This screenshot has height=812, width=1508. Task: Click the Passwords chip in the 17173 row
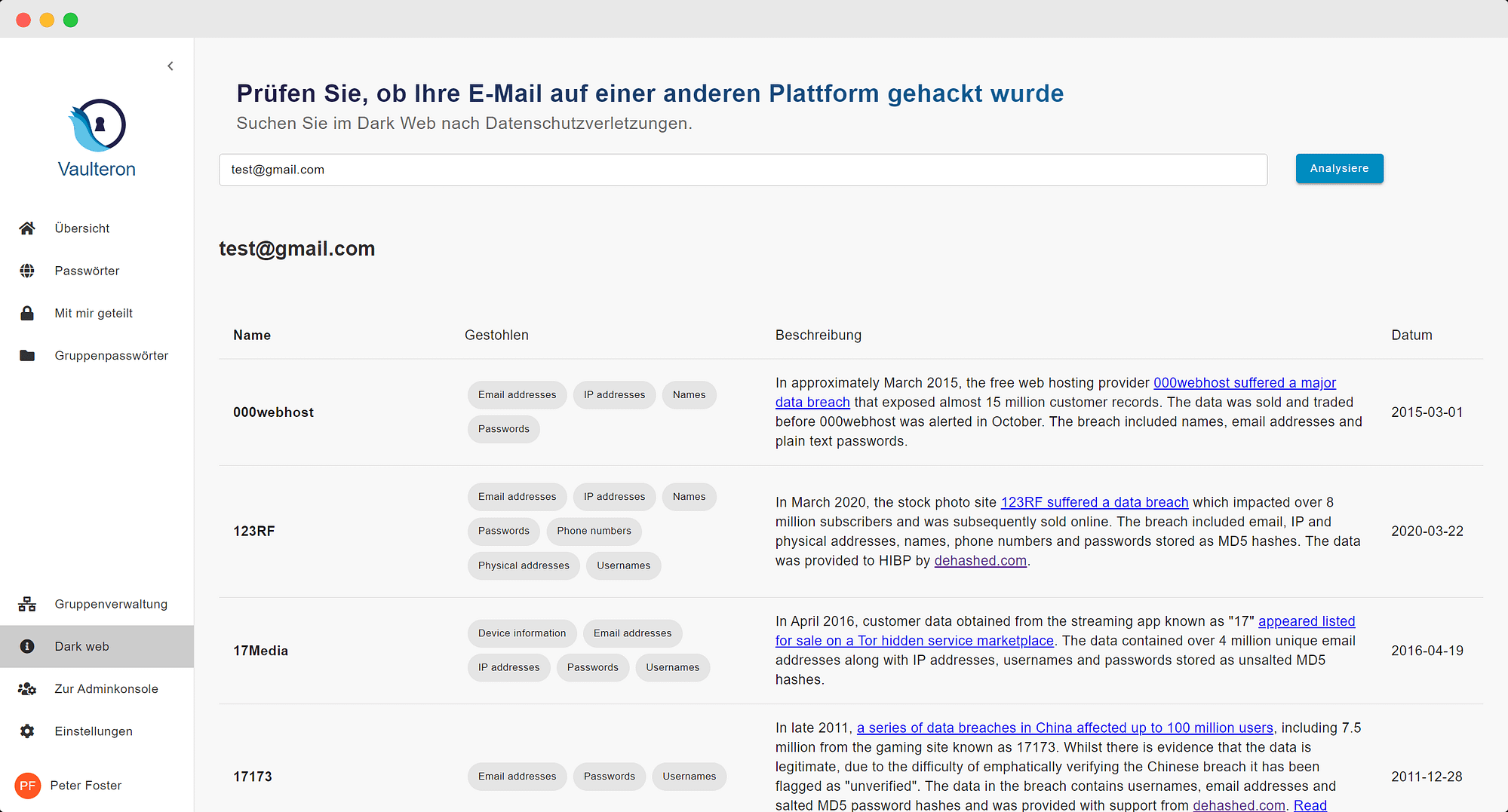(x=609, y=777)
